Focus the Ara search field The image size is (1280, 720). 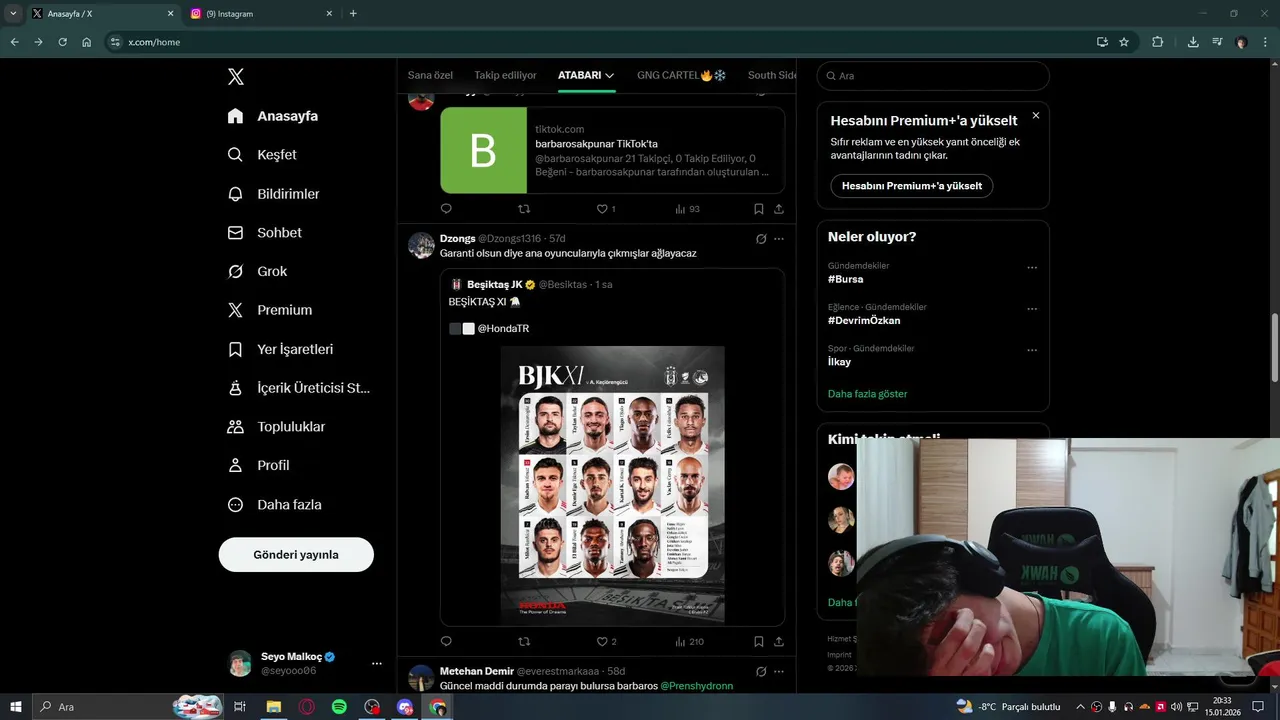coord(933,76)
